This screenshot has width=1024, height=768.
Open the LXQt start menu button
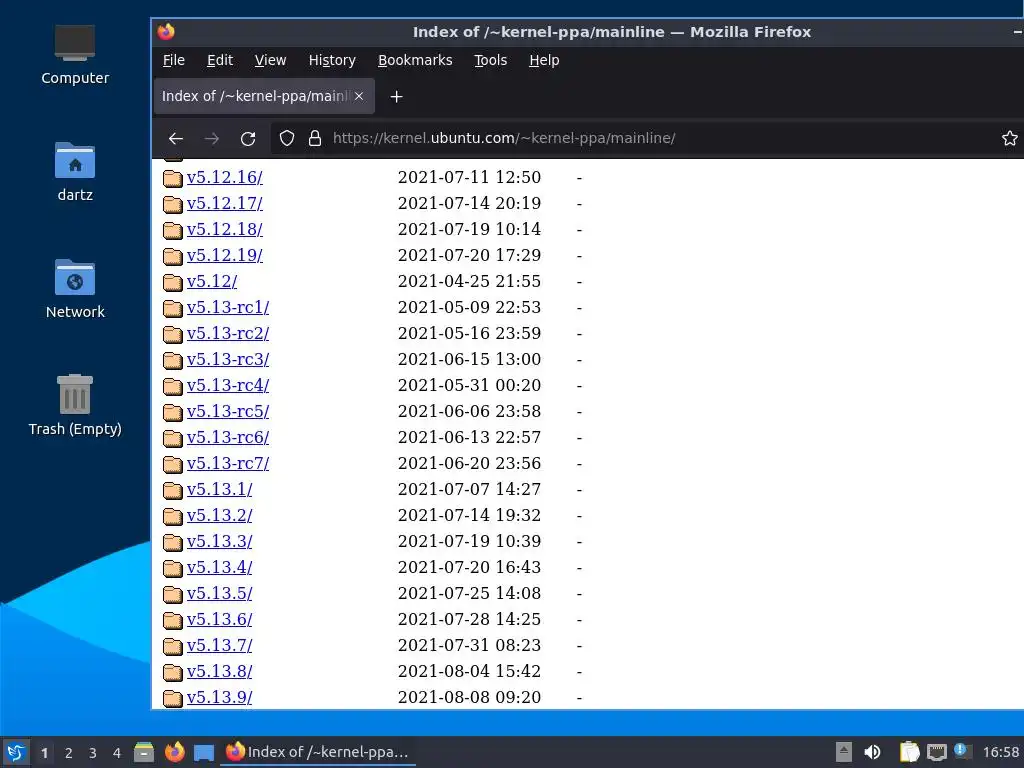16,752
